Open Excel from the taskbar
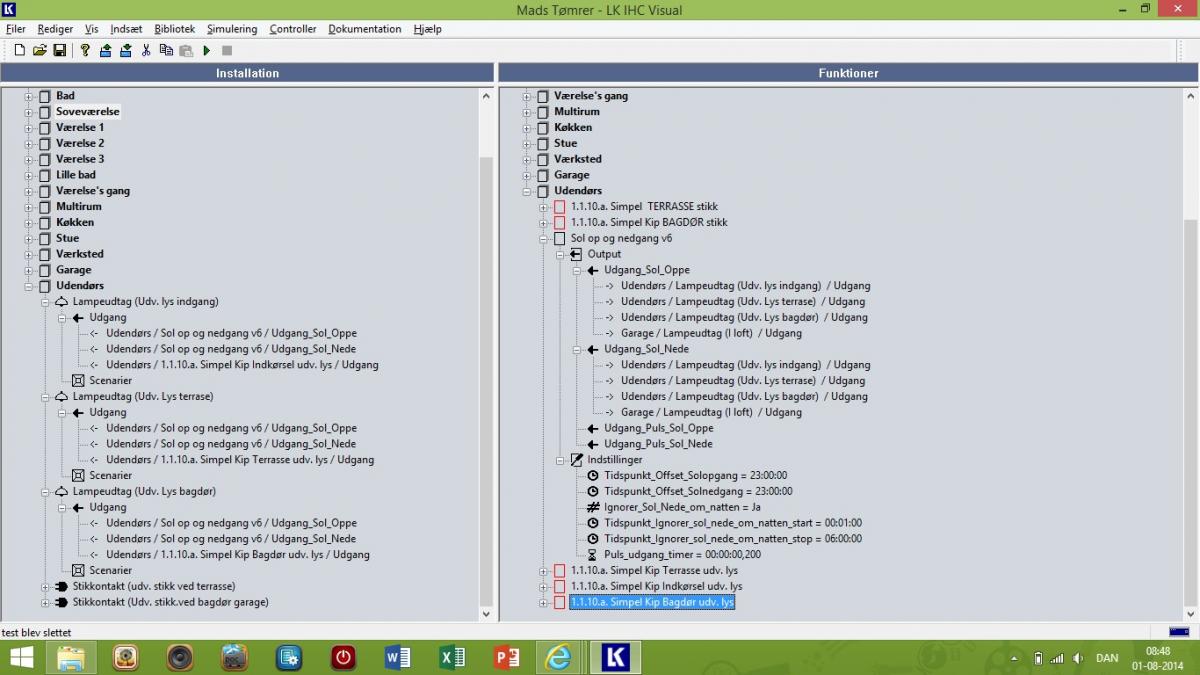 [x=452, y=657]
